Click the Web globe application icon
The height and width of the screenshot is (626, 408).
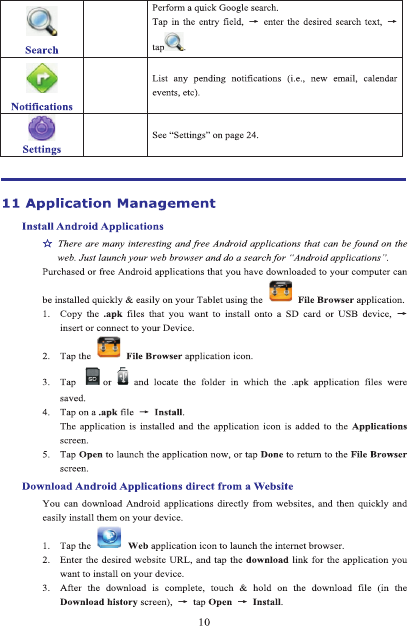pos(109,537)
